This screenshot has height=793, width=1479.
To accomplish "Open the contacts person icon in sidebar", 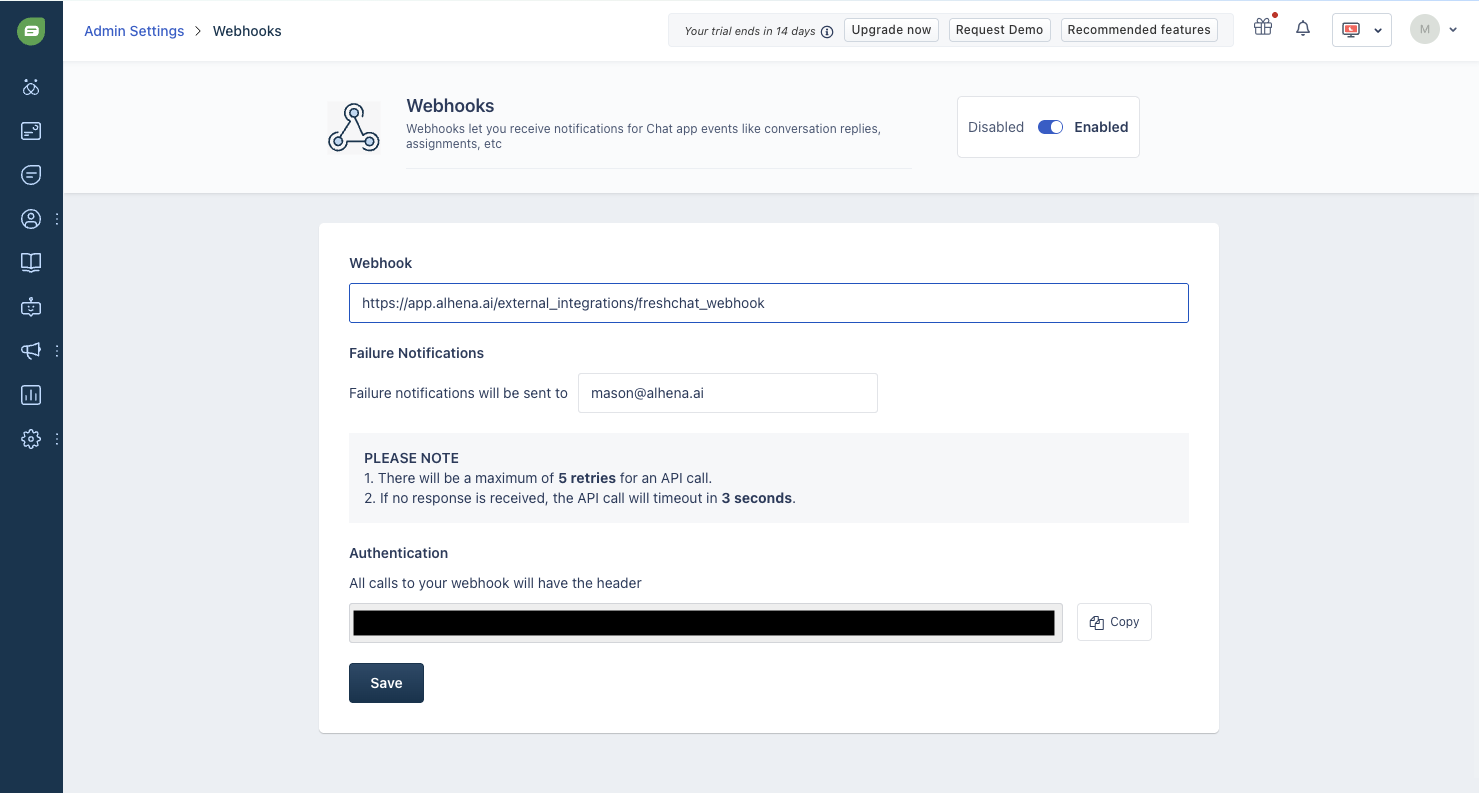I will click(31, 219).
